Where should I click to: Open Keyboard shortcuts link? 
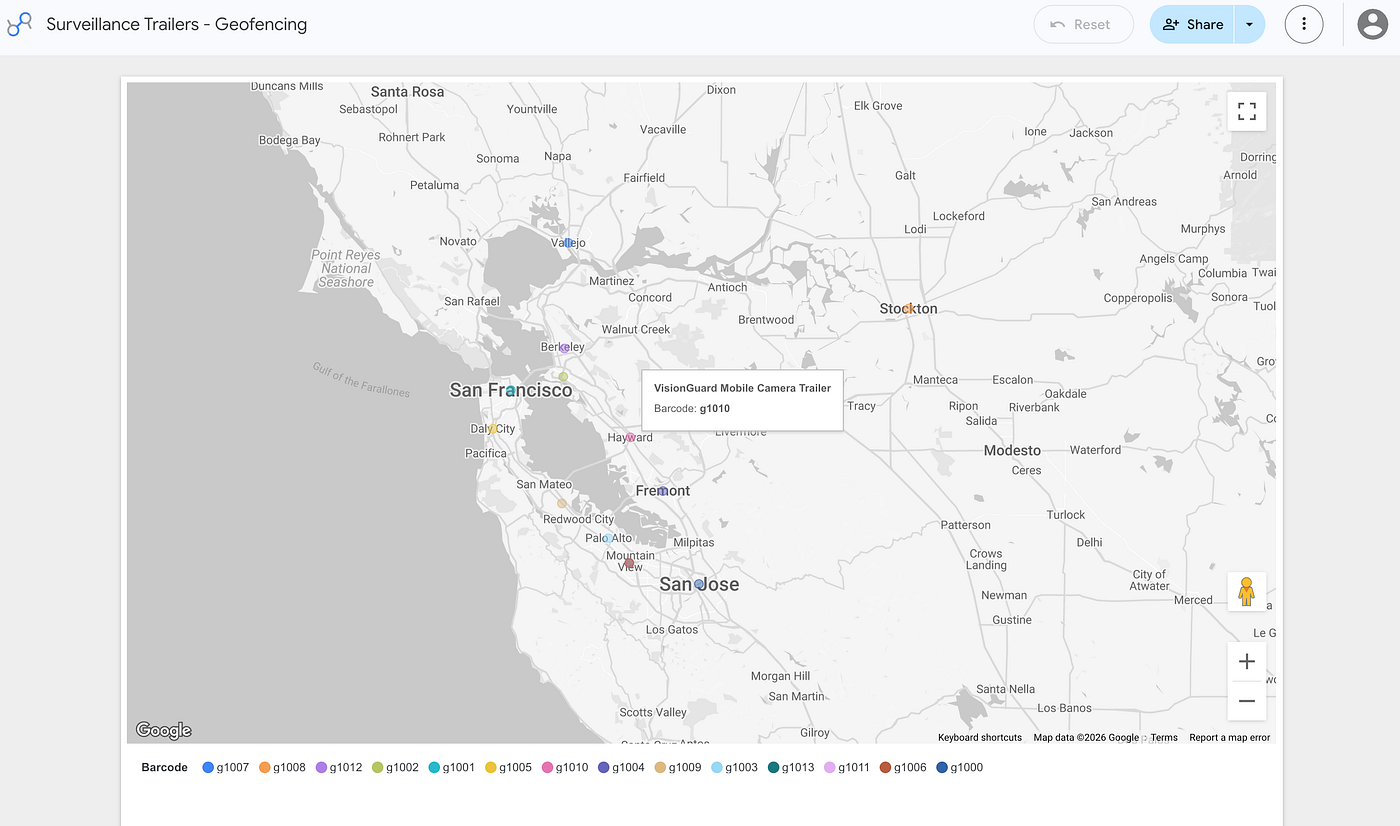[980, 738]
